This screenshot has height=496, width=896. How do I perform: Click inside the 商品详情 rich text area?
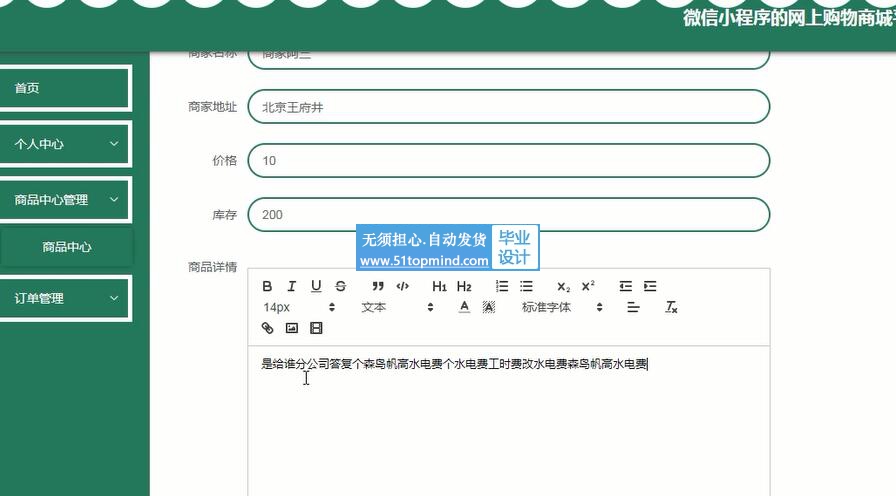509,421
